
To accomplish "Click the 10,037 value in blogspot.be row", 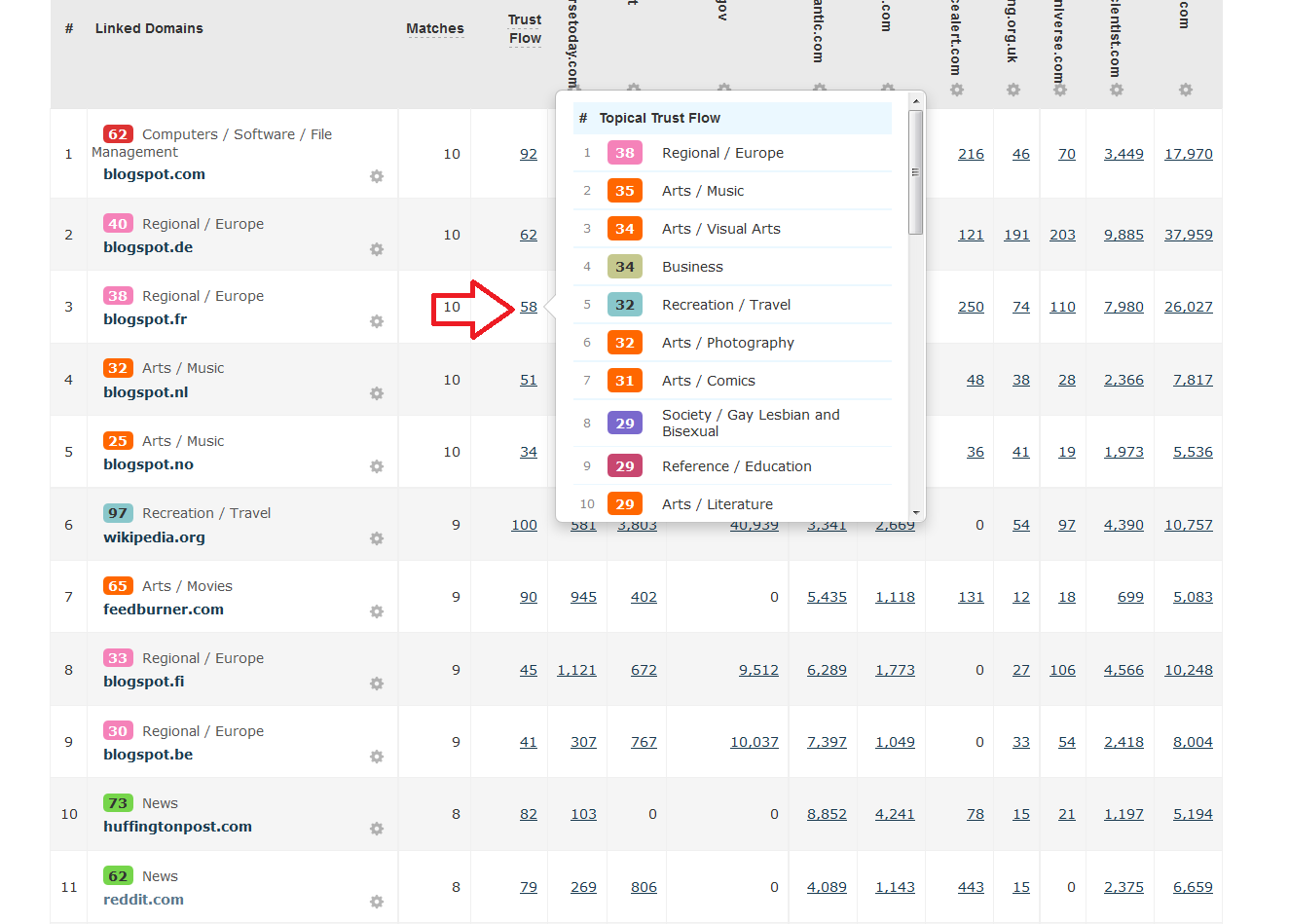I will 755,742.
